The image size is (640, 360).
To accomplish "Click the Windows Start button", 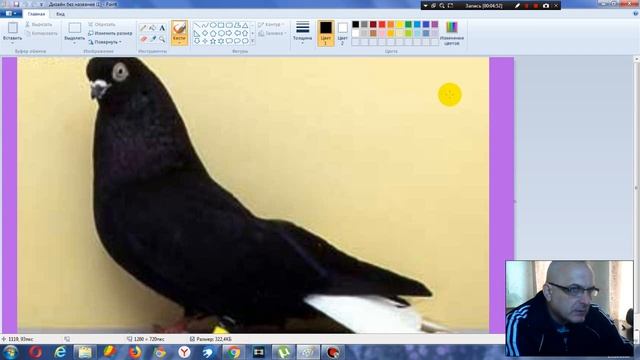I will [10, 352].
